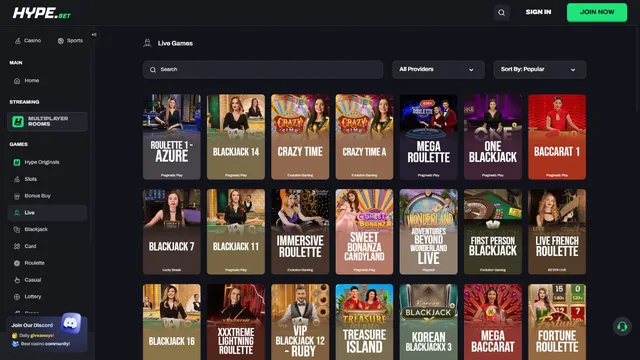640x360 pixels.
Task: Switch to the Sports tab
Action: tap(70, 40)
